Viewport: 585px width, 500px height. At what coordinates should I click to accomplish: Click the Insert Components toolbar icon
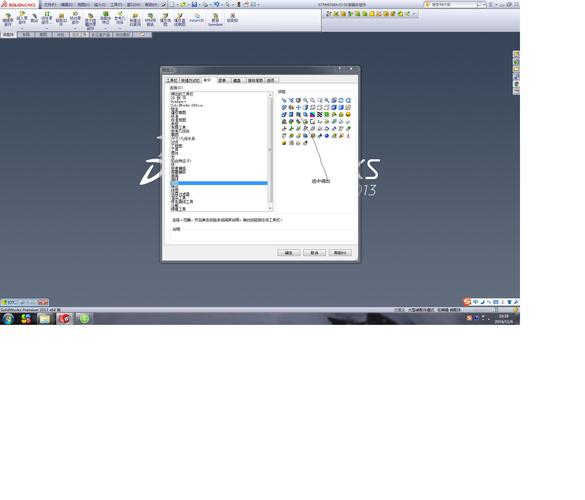(22, 19)
